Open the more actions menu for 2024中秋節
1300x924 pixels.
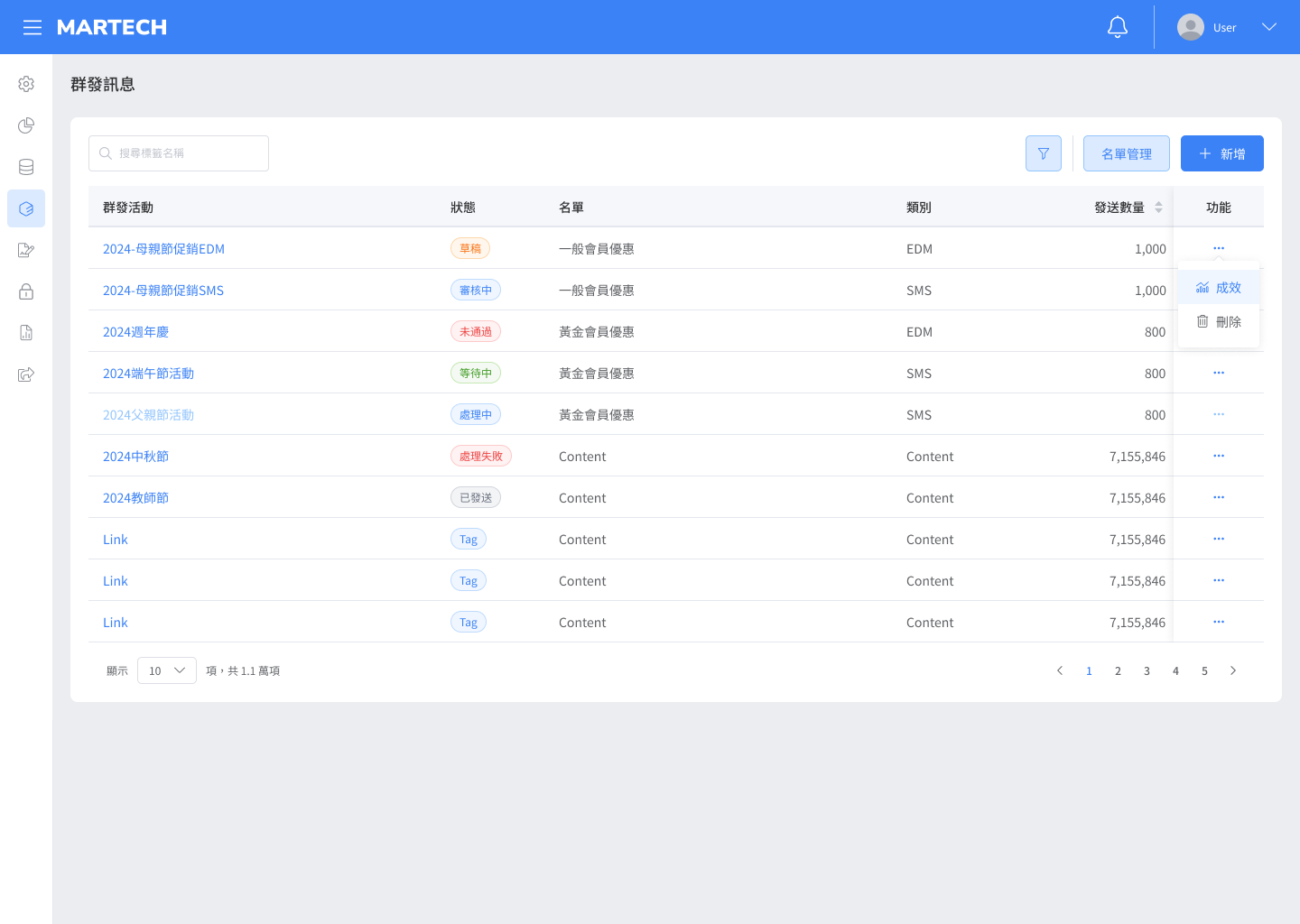pos(1218,456)
